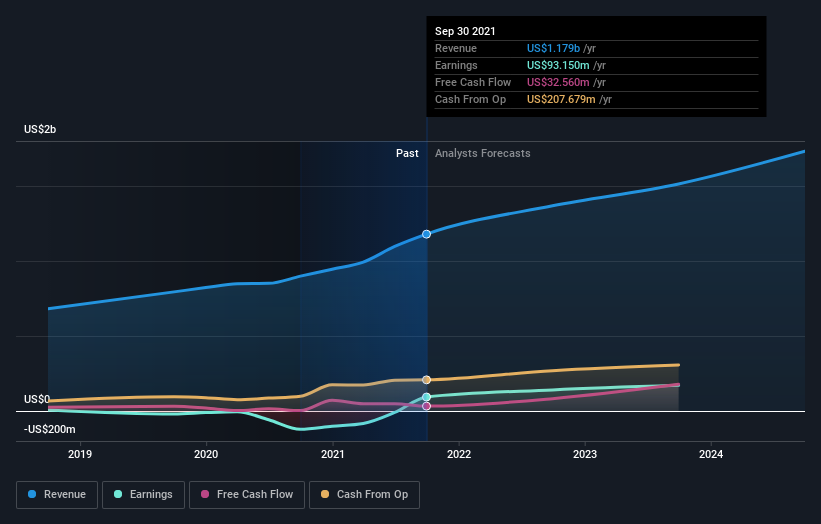Toggle the Free Cash Flow legend series
The width and height of the screenshot is (821, 524).
click(247, 495)
